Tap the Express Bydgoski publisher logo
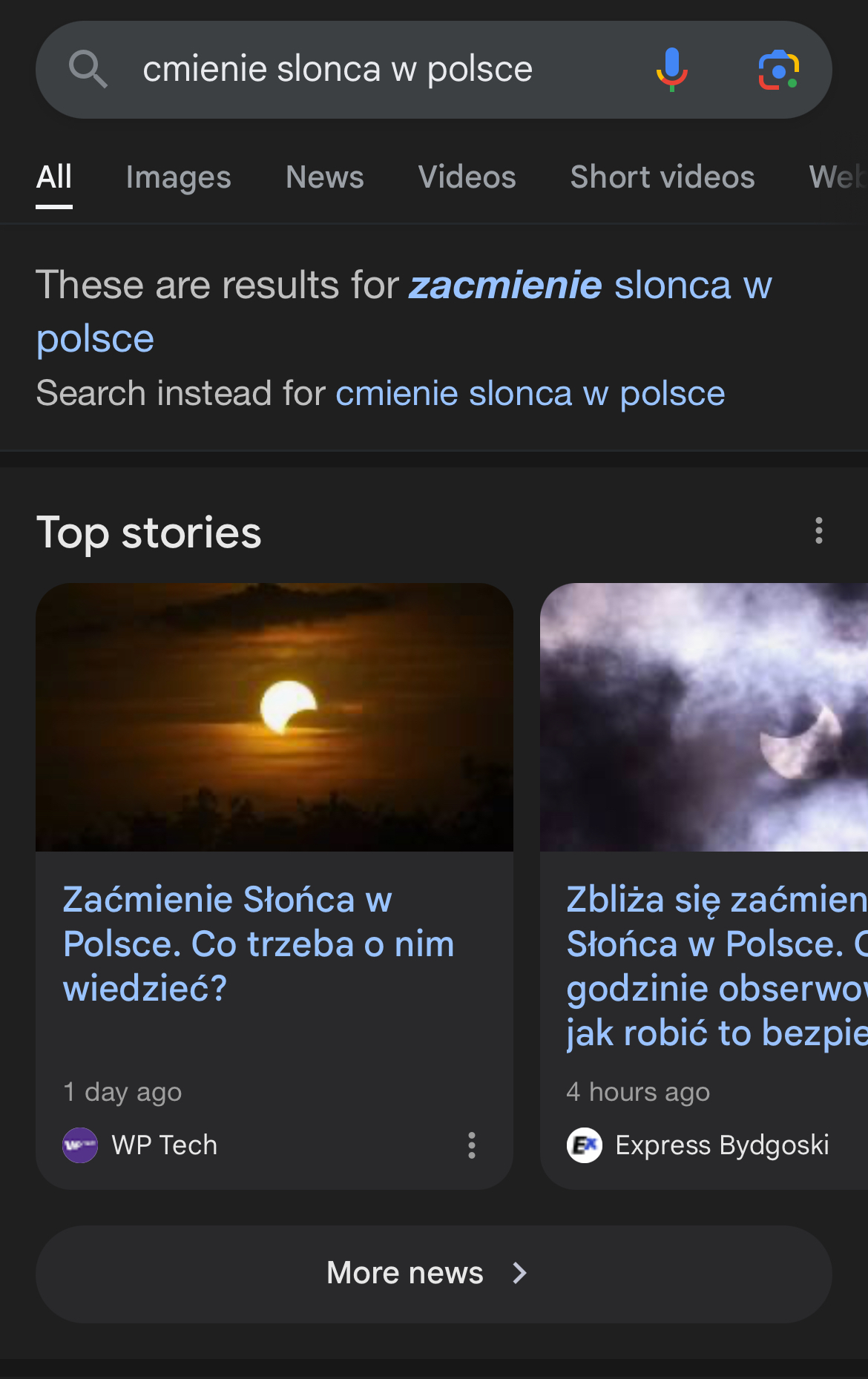This screenshot has width=868, height=1379. (x=585, y=1145)
